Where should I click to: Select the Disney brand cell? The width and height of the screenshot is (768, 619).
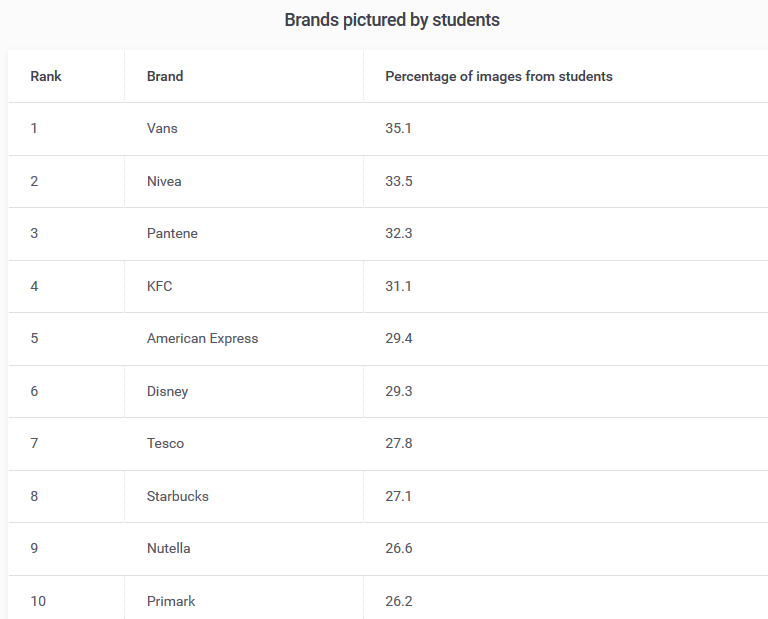(x=167, y=391)
